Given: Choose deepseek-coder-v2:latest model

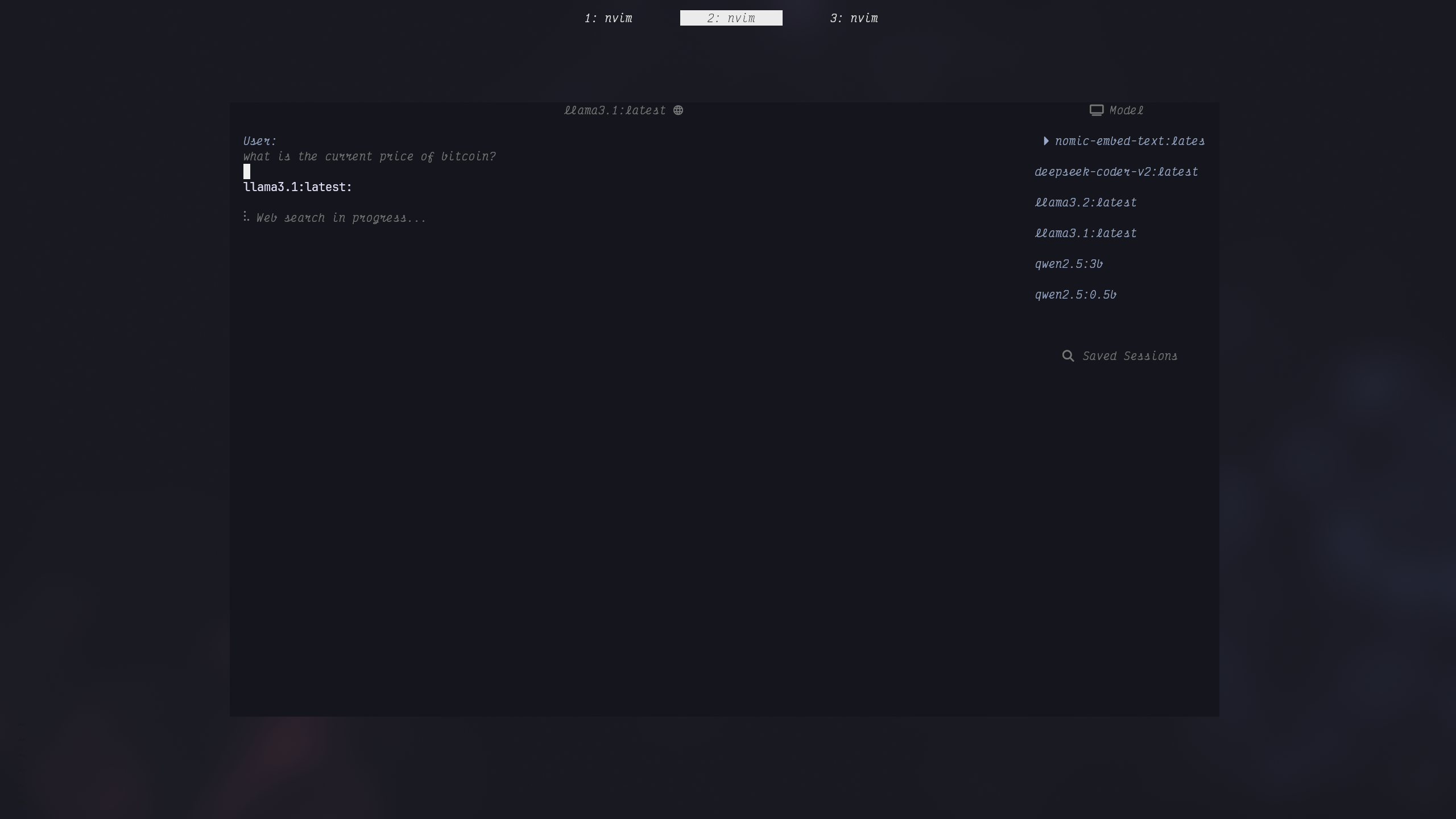Looking at the screenshot, I should (1116, 172).
